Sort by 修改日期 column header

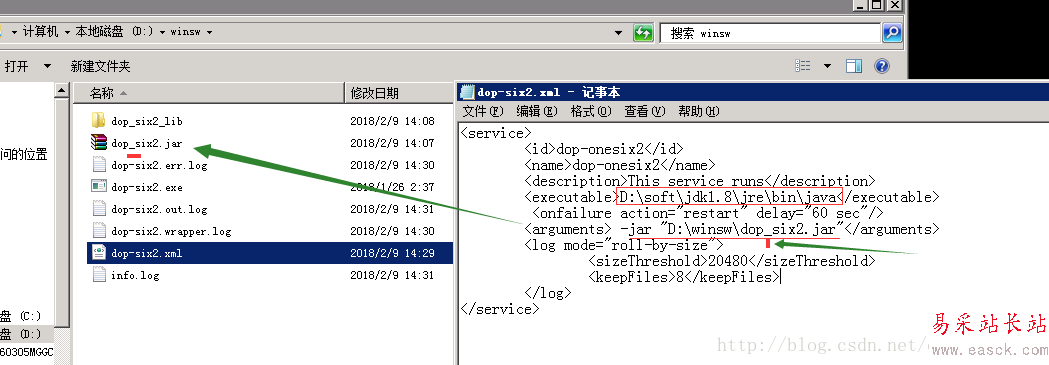[399, 93]
